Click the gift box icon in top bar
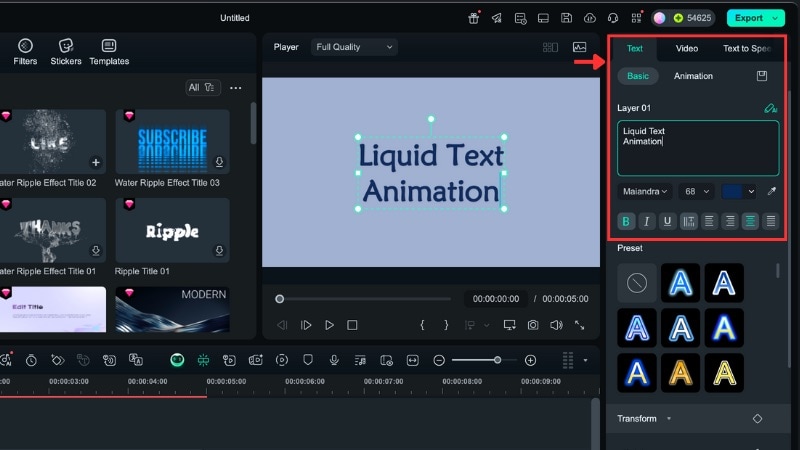The width and height of the screenshot is (800, 450). [473, 18]
